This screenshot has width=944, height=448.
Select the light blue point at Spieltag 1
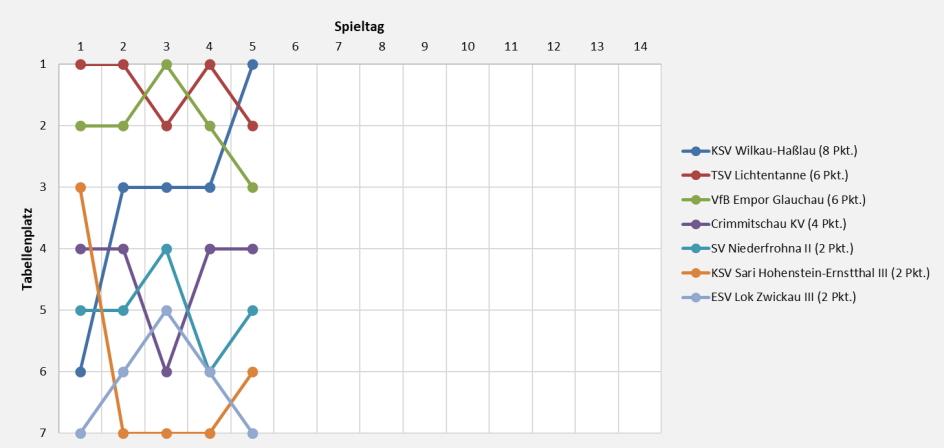click(x=80, y=433)
